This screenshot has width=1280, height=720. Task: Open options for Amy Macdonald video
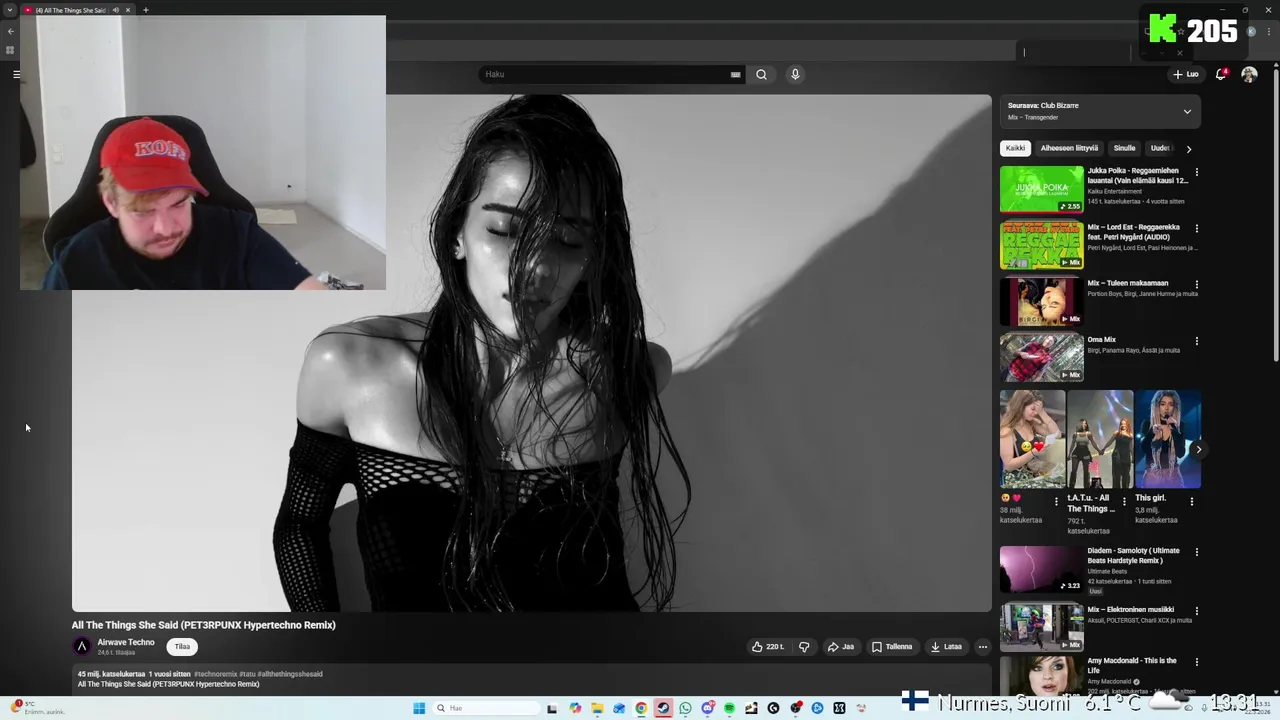click(1196, 662)
